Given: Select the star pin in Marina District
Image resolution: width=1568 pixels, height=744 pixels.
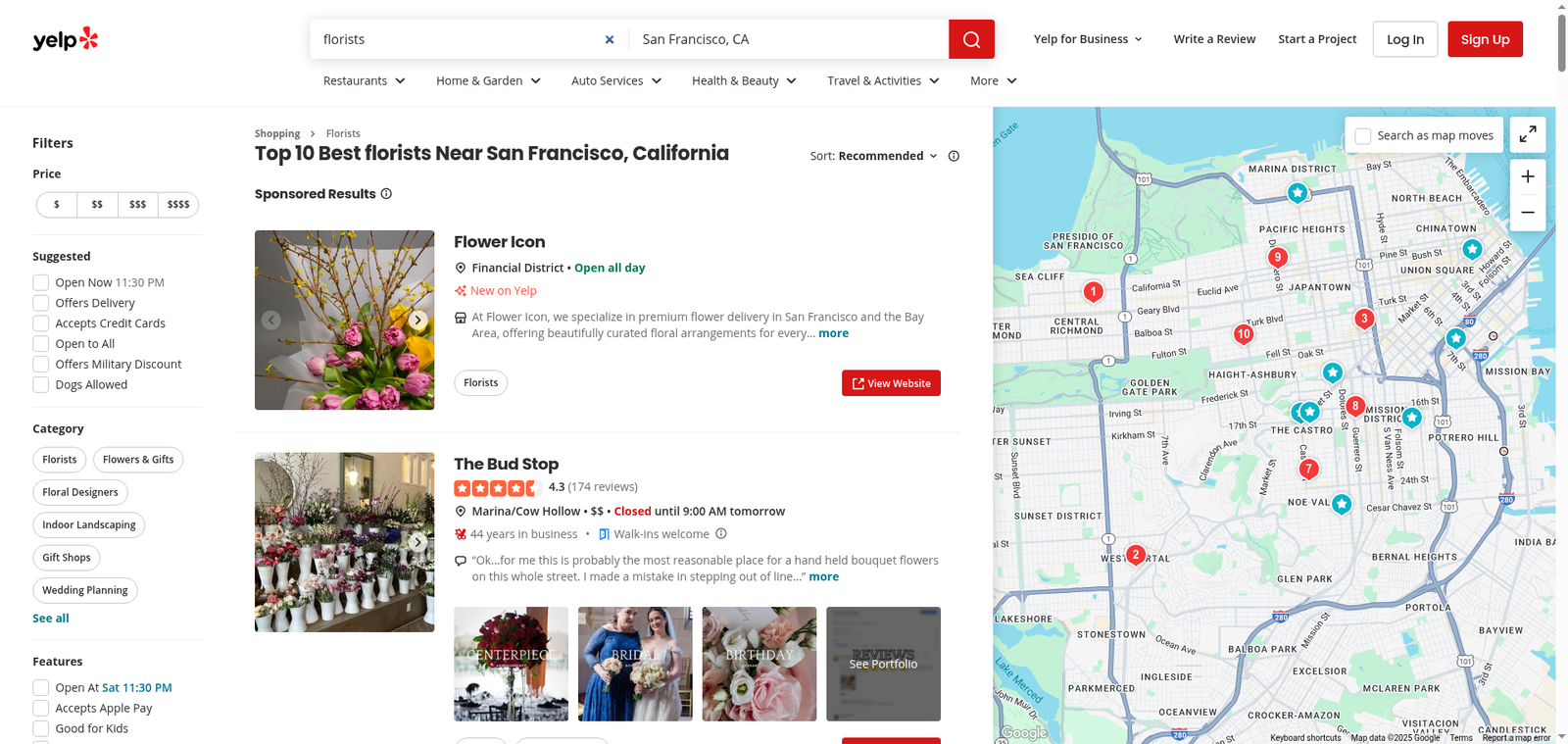Looking at the screenshot, I should (x=1298, y=193).
